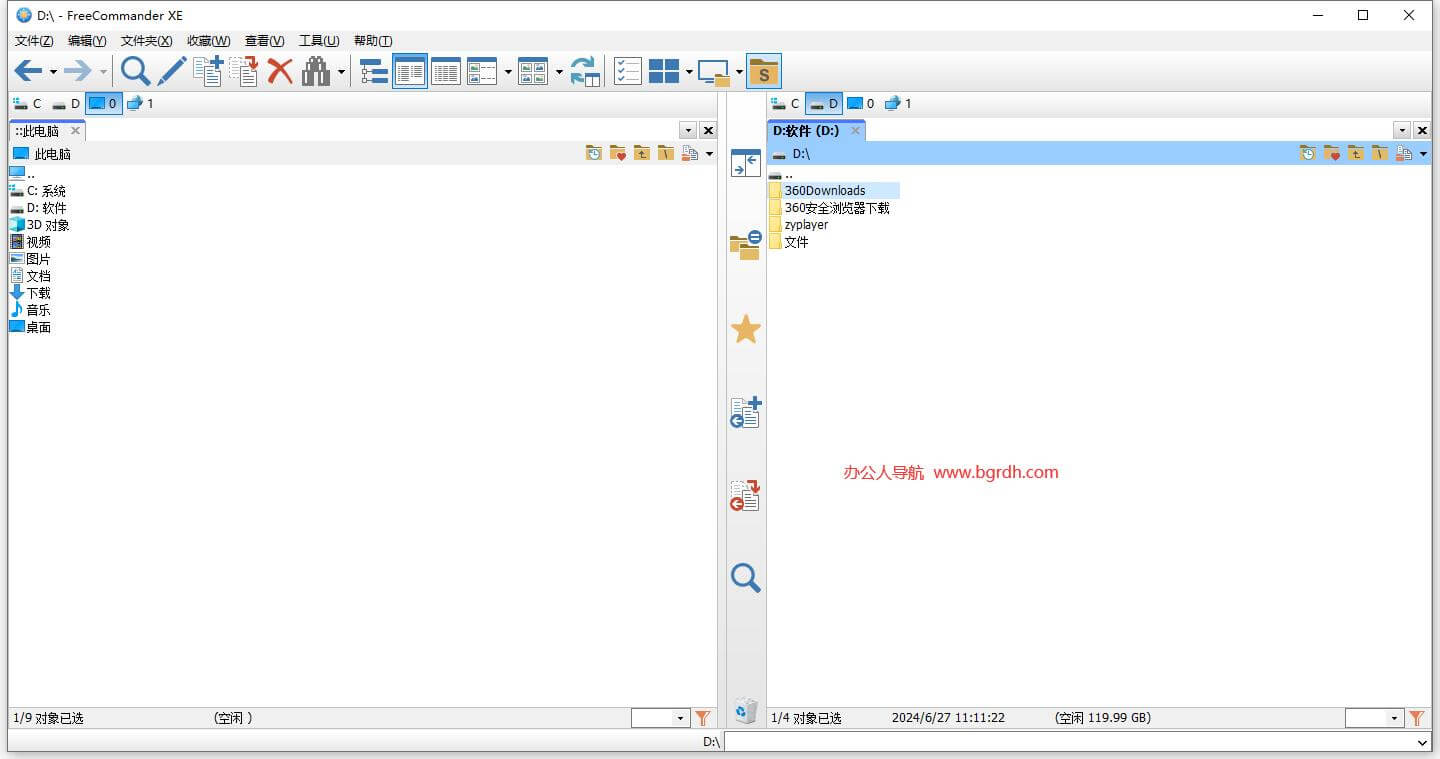
Task: Click the left panel filter input field
Action: [653, 718]
